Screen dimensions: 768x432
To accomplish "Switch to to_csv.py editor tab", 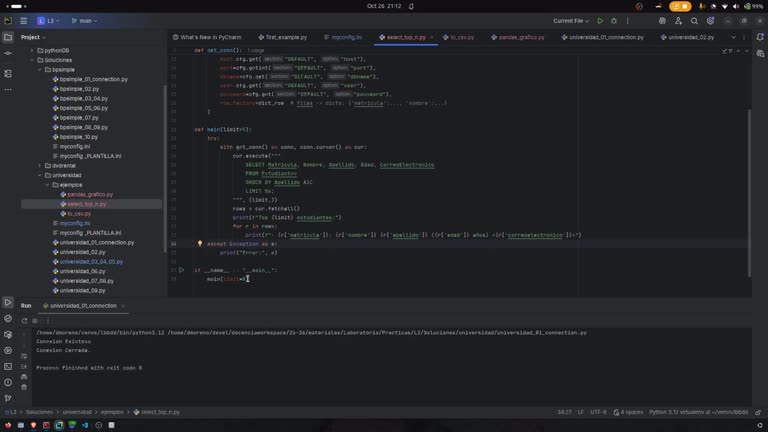I will pos(458,37).
